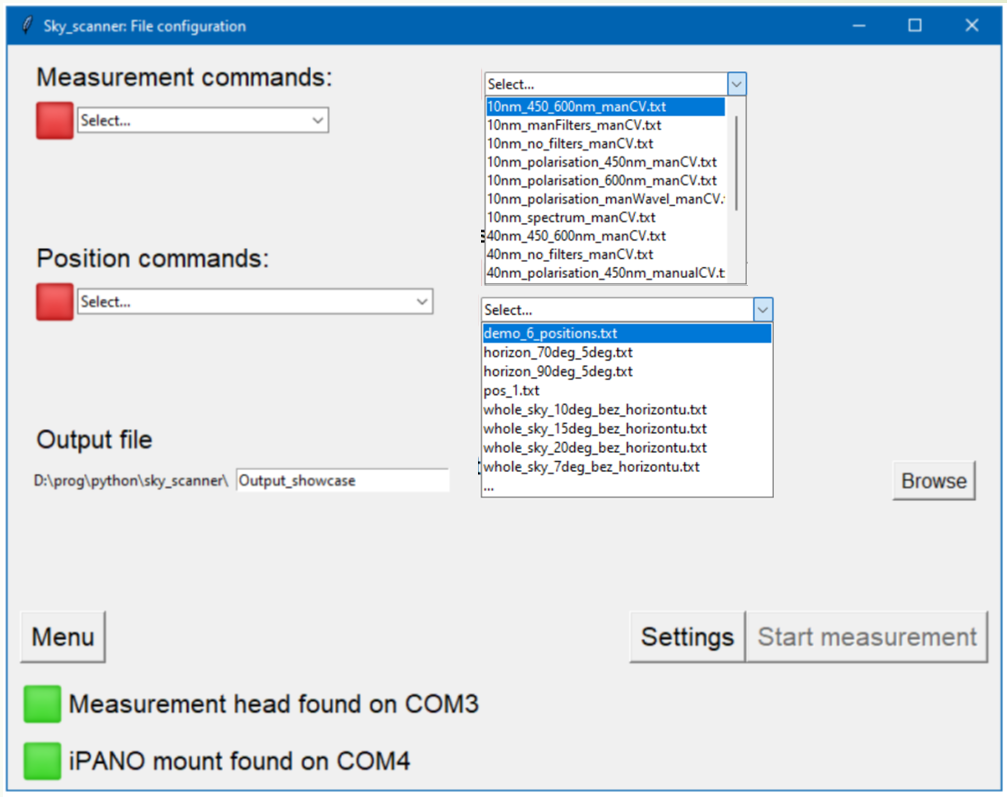1007x797 pixels.
Task: Click the measurement file list scrollbar
Action: tap(736, 160)
